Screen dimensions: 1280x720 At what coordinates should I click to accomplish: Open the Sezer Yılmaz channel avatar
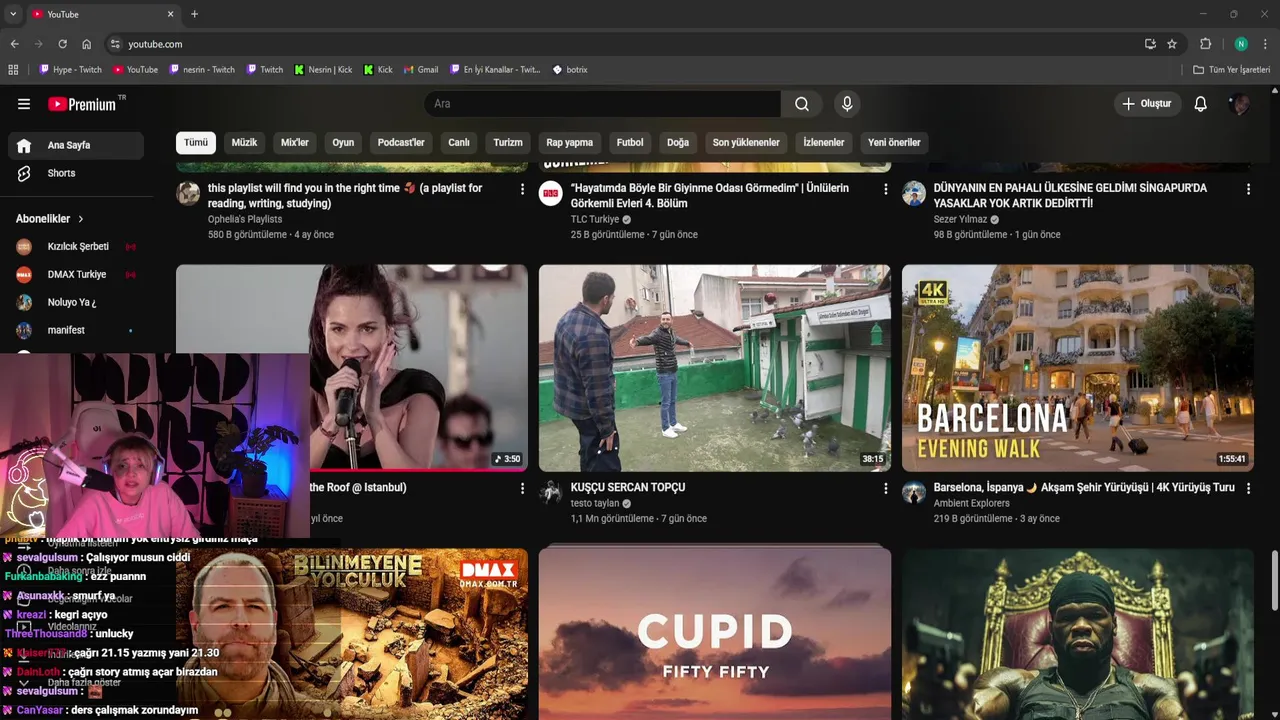pyautogui.click(x=914, y=193)
